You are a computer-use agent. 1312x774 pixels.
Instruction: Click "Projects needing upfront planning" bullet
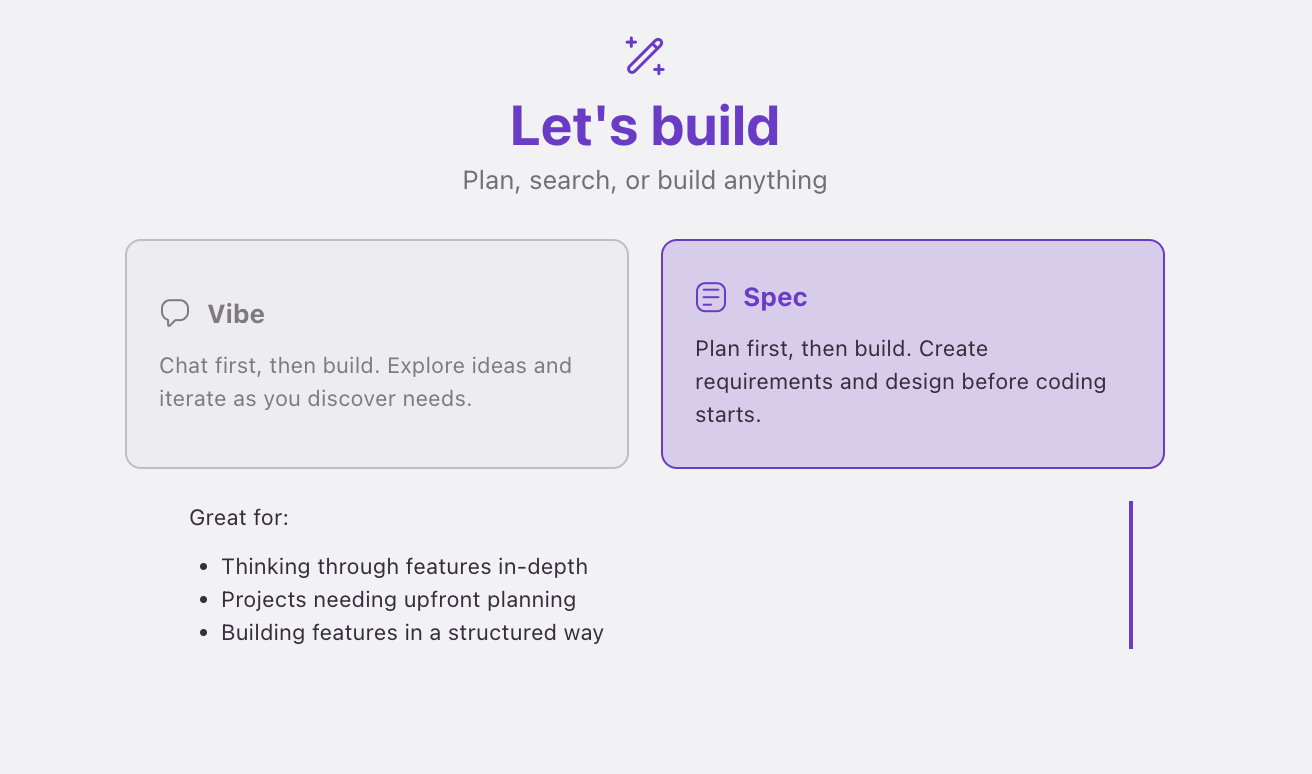399,600
